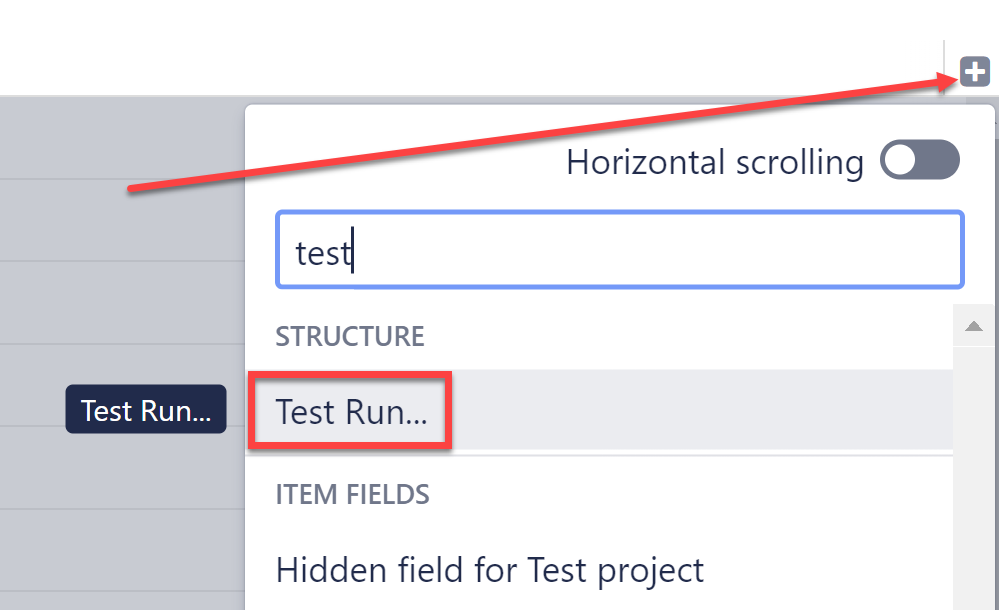
Task: Expand the STRUCTURE section header
Action: tap(349, 336)
